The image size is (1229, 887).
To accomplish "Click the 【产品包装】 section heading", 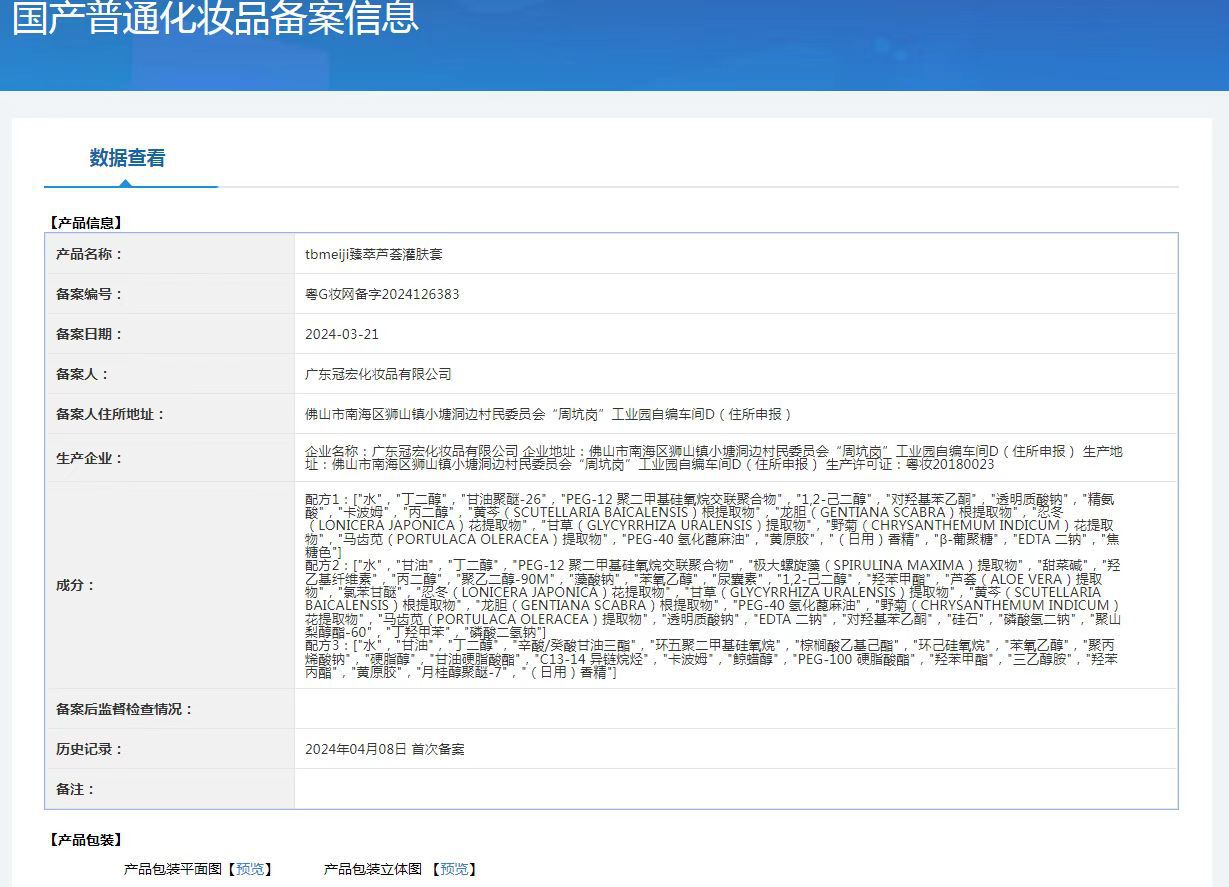I will [x=85, y=840].
